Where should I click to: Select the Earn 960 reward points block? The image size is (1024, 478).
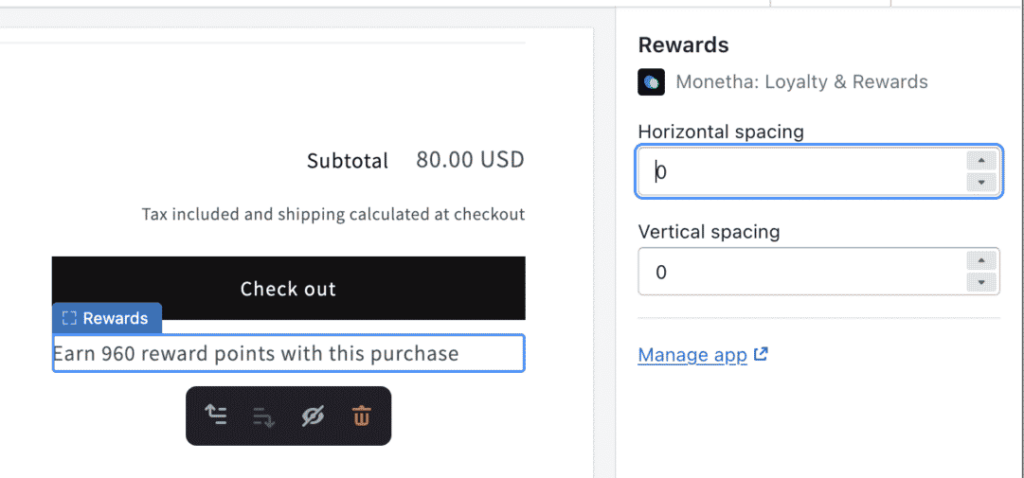coord(289,353)
